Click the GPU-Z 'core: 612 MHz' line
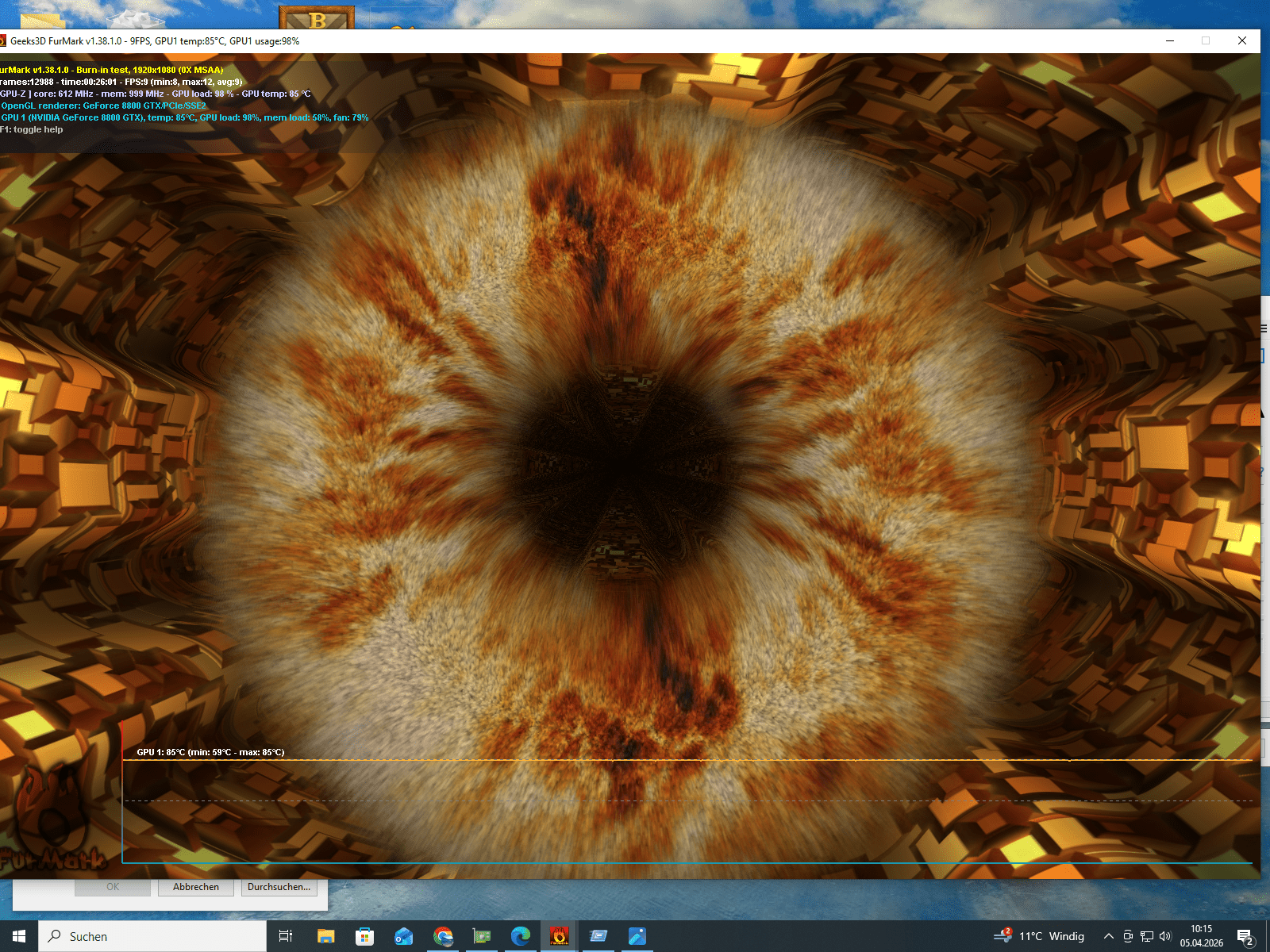1270x952 pixels. (x=156, y=94)
